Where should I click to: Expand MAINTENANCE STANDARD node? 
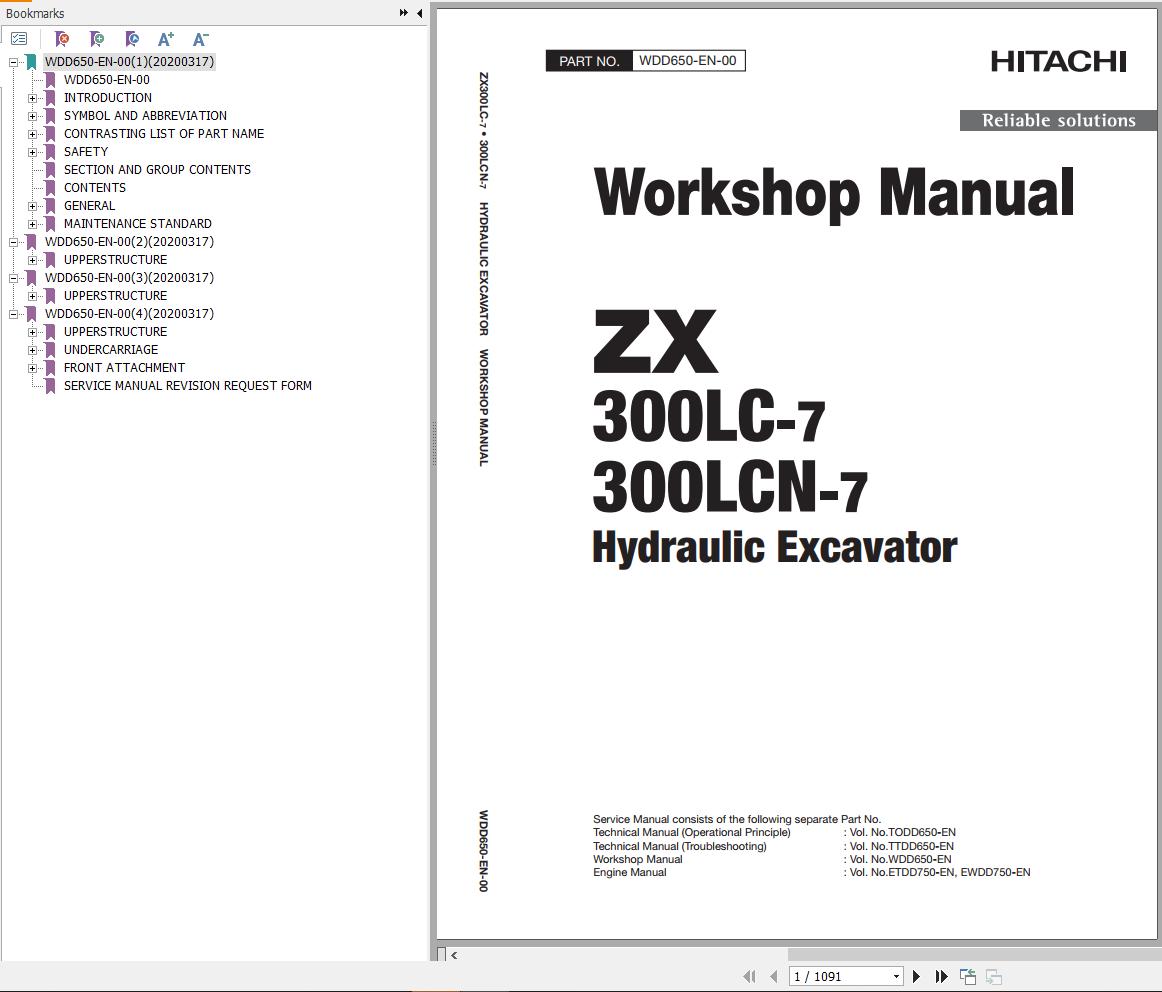(x=33, y=224)
